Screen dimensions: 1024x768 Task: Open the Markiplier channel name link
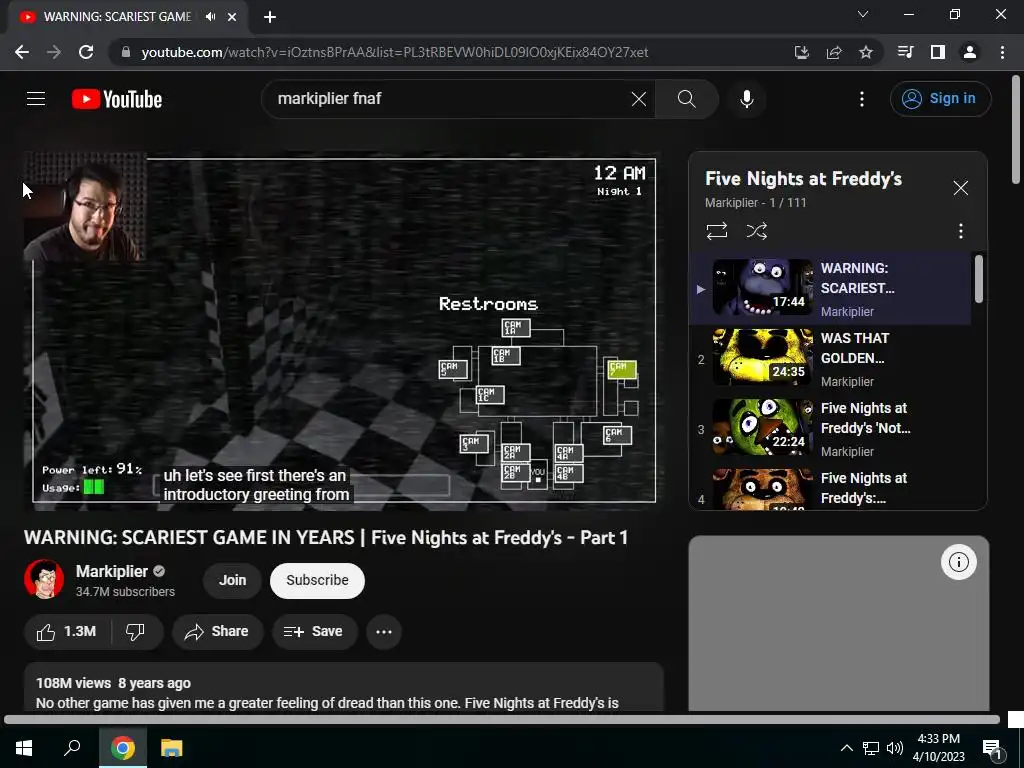point(112,571)
